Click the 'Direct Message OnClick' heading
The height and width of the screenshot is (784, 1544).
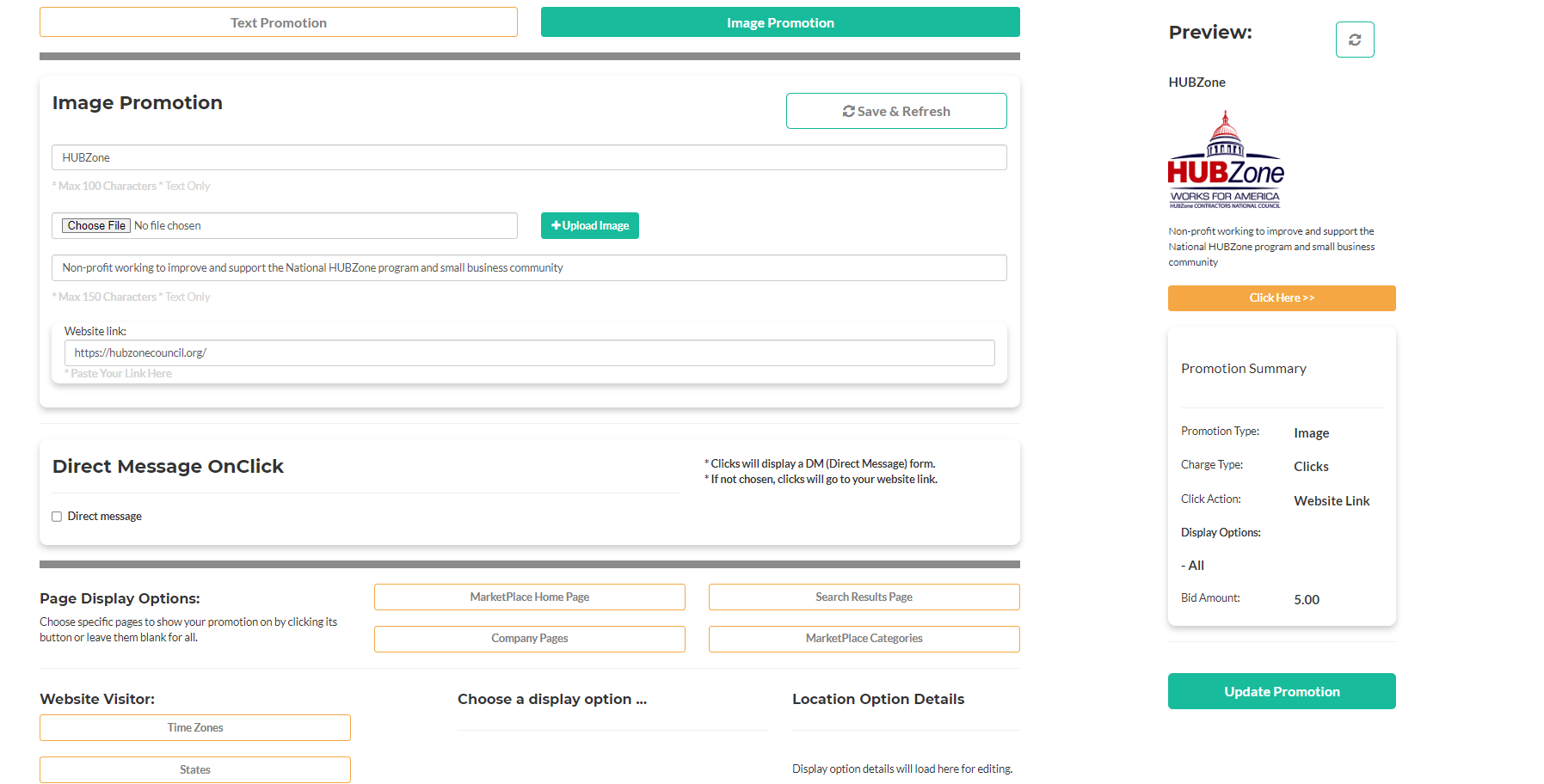168,466
